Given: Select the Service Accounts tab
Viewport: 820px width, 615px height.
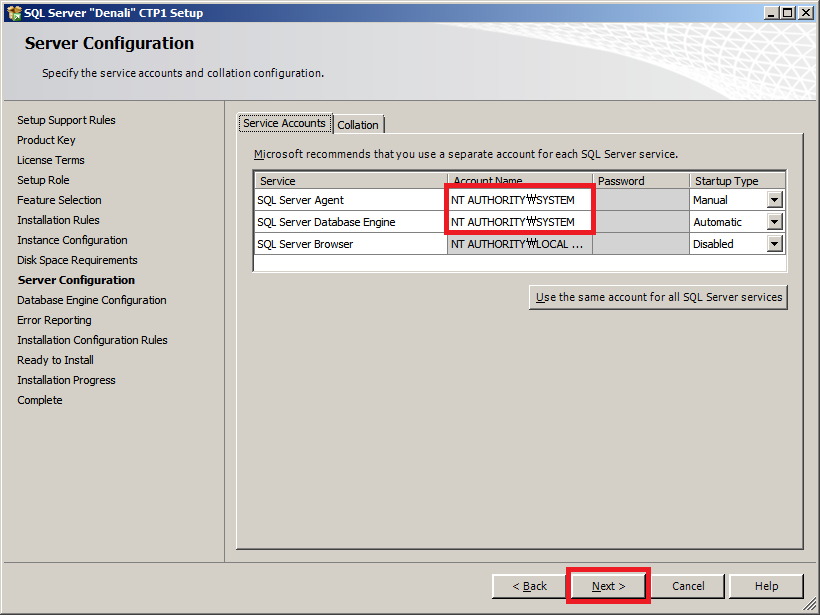Looking at the screenshot, I should coord(284,123).
